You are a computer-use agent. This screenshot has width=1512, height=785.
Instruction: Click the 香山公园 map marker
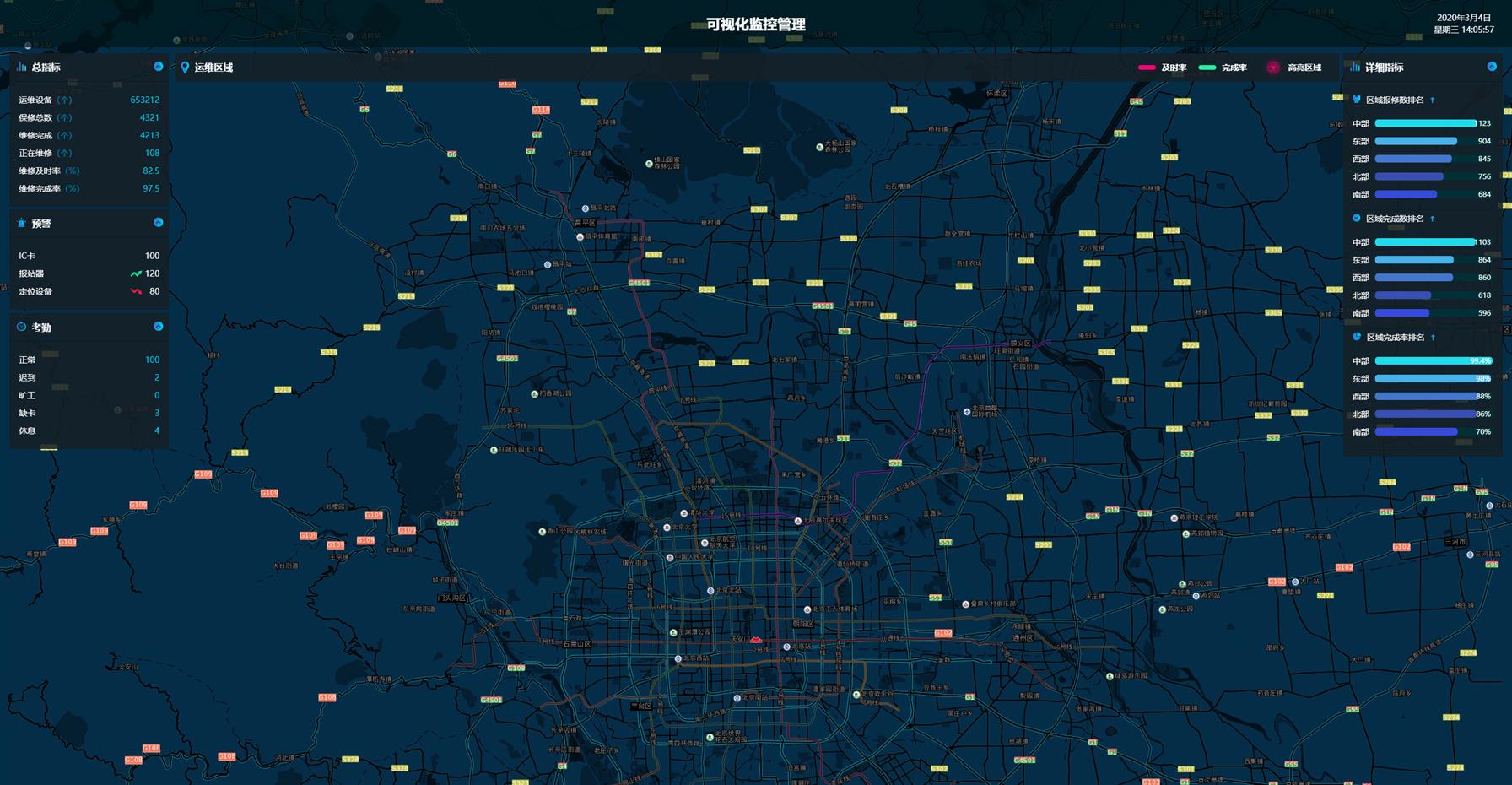click(x=542, y=532)
